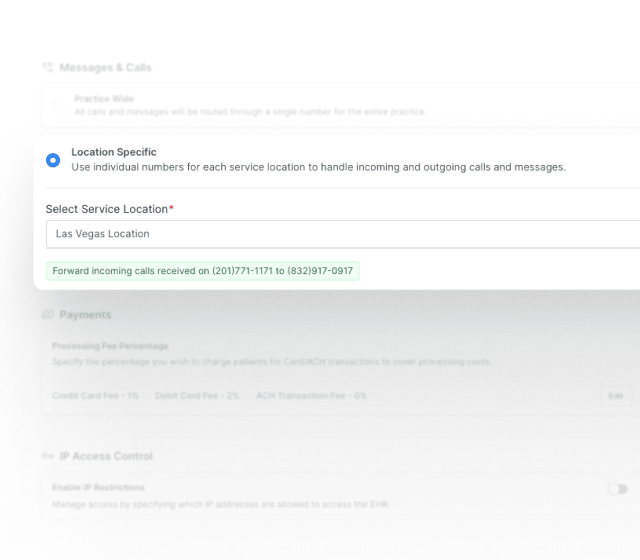Click the Credit Card Fee value
640x560 pixels.
pos(95,396)
